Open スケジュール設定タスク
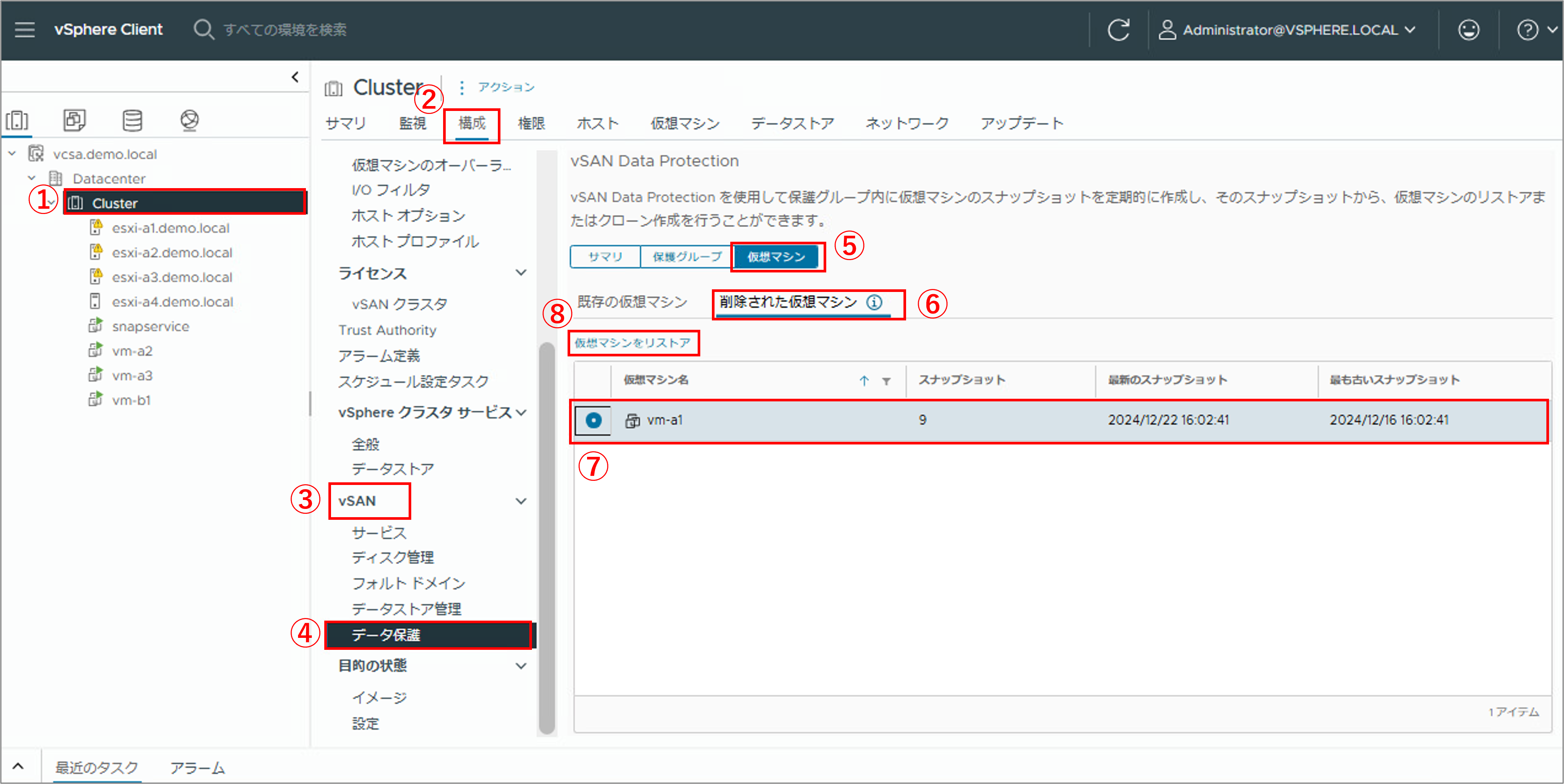The image size is (1564, 784). pyautogui.click(x=413, y=381)
